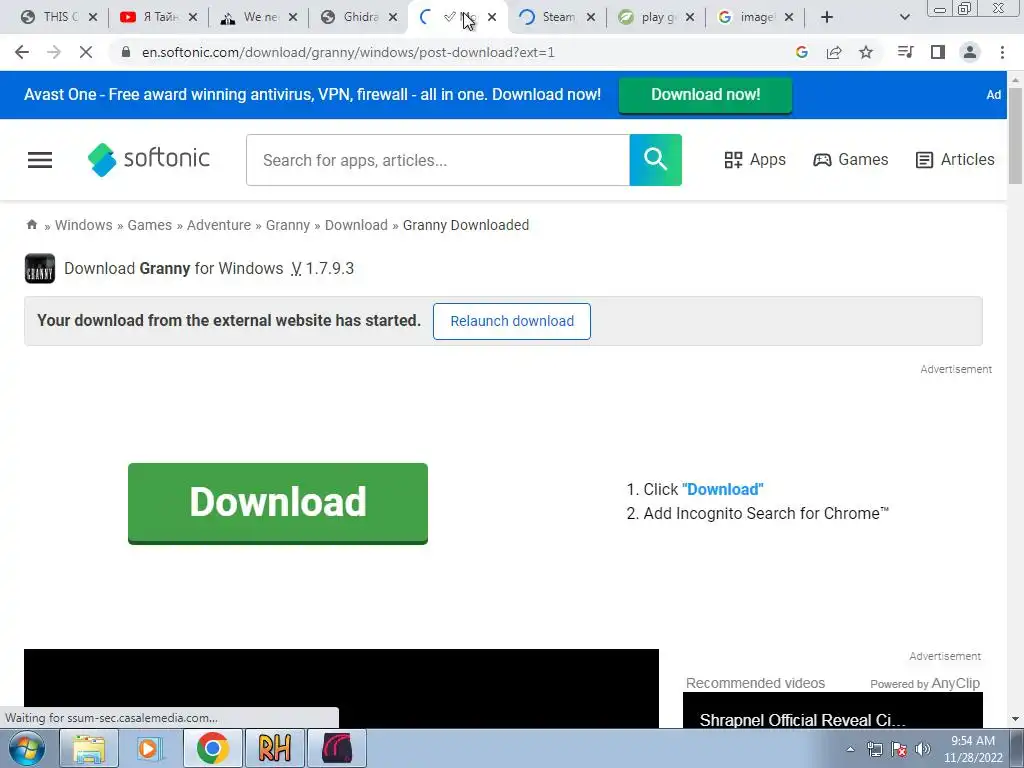The image size is (1024, 768).
Task: Click Games in the breadcrumb
Action: pyautogui.click(x=150, y=225)
